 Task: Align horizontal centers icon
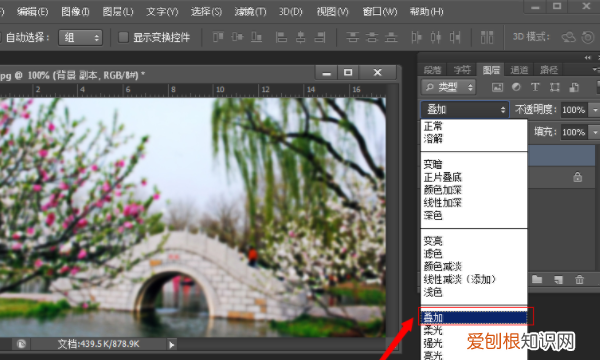pyautogui.click(x=301, y=37)
